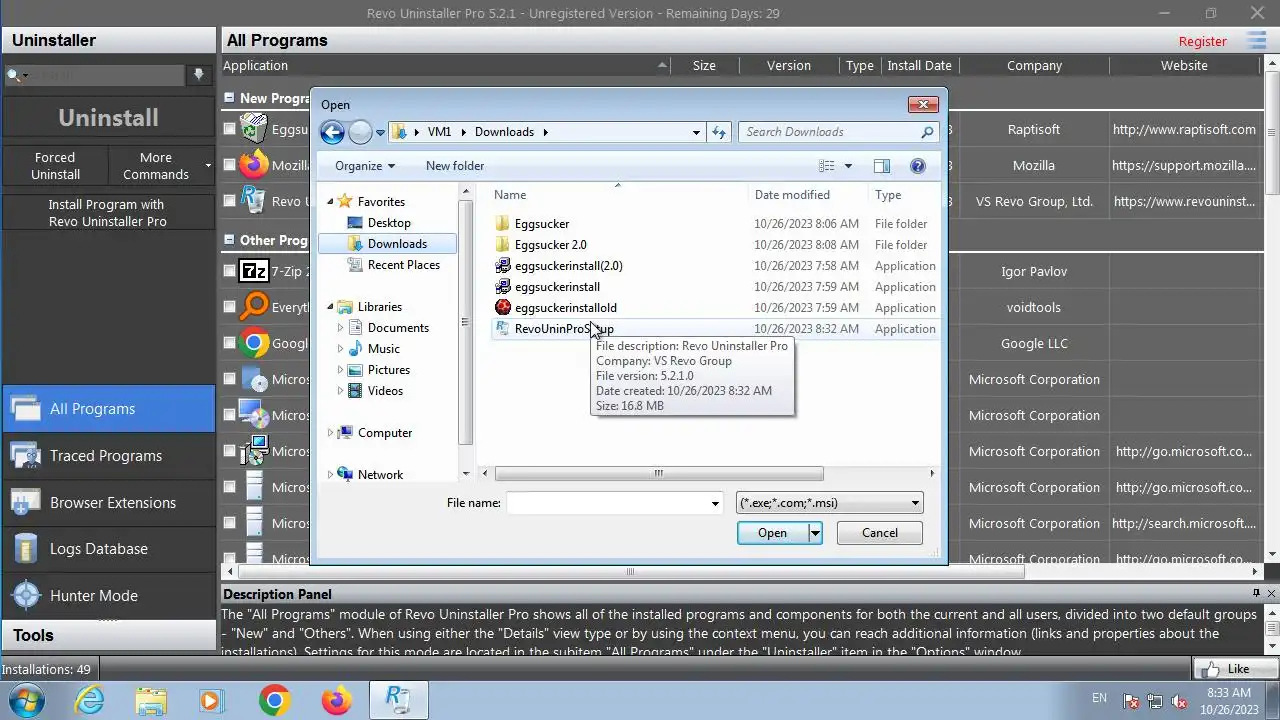Check the Mozilla row checkbox
This screenshot has height=720, width=1280.
(230, 165)
